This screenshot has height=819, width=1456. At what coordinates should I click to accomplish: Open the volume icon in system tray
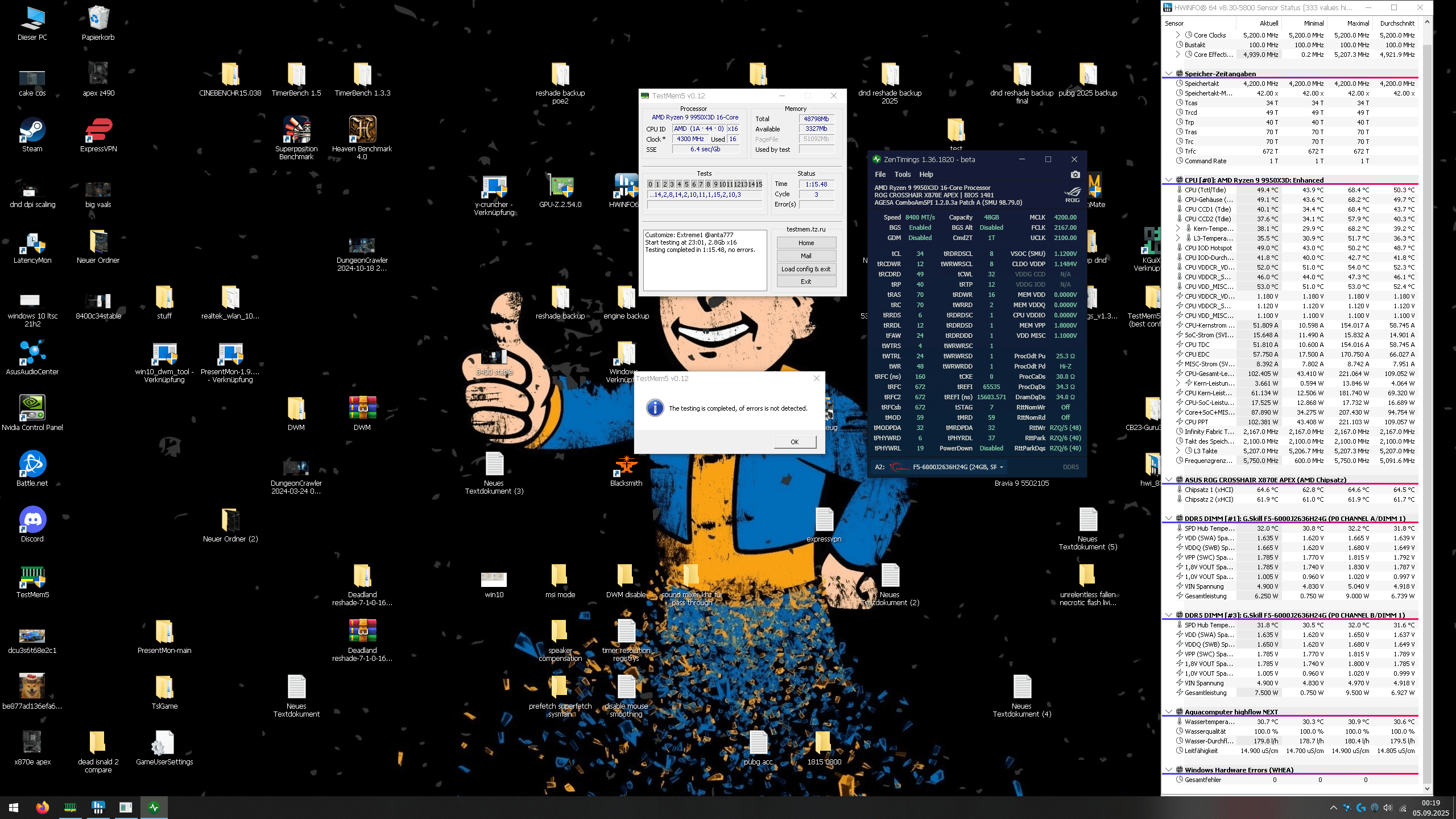click(x=1387, y=808)
